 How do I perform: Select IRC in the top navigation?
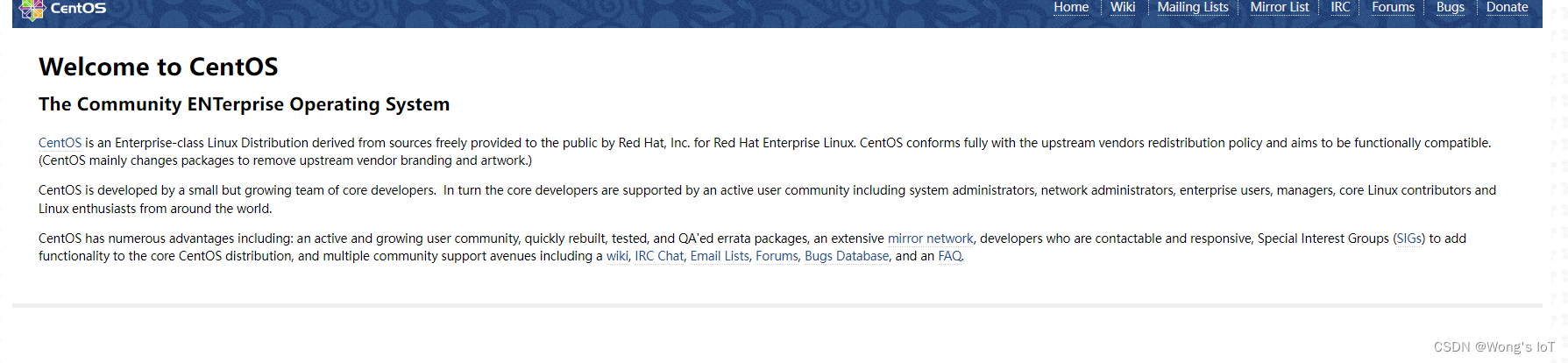click(x=1340, y=7)
